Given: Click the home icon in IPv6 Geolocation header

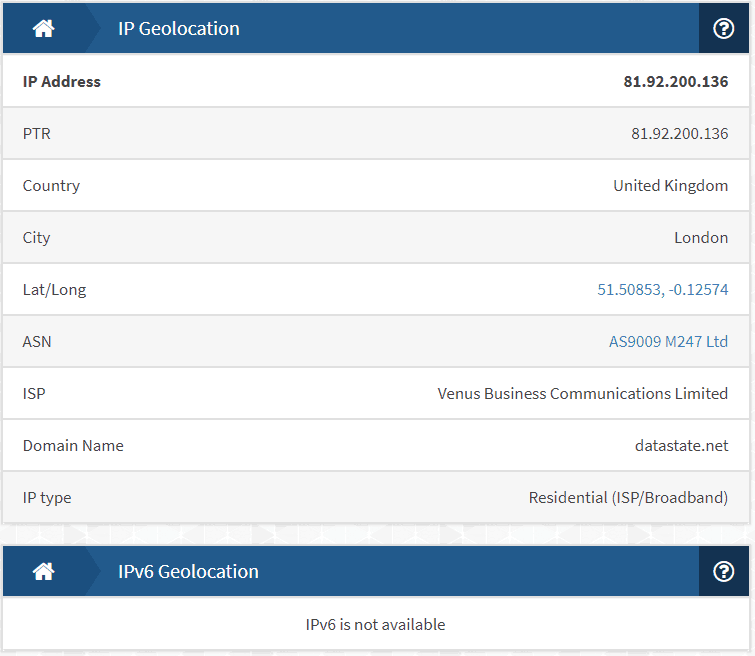Looking at the screenshot, I should pyautogui.click(x=43, y=571).
